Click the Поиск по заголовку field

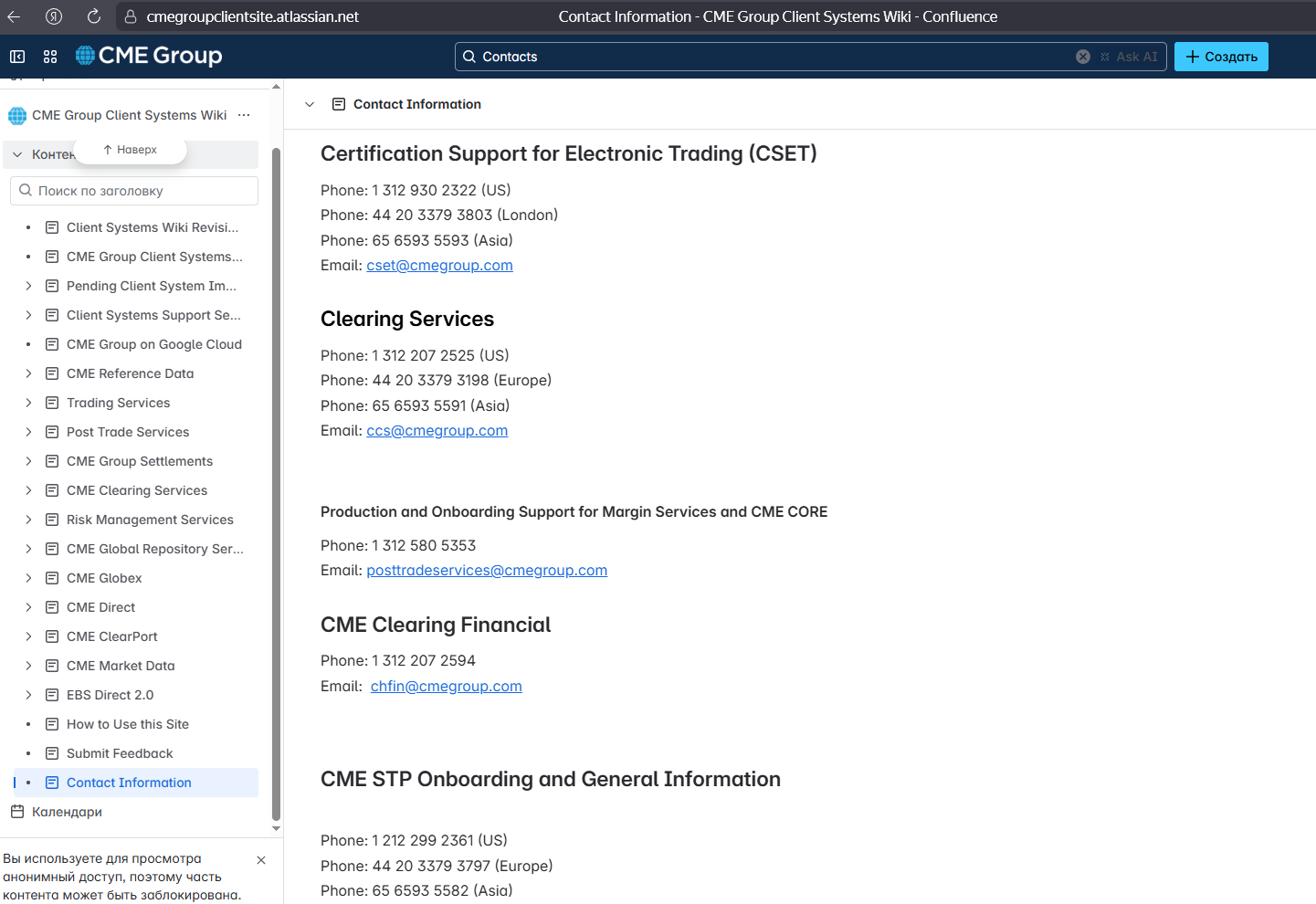click(x=134, y=191)
